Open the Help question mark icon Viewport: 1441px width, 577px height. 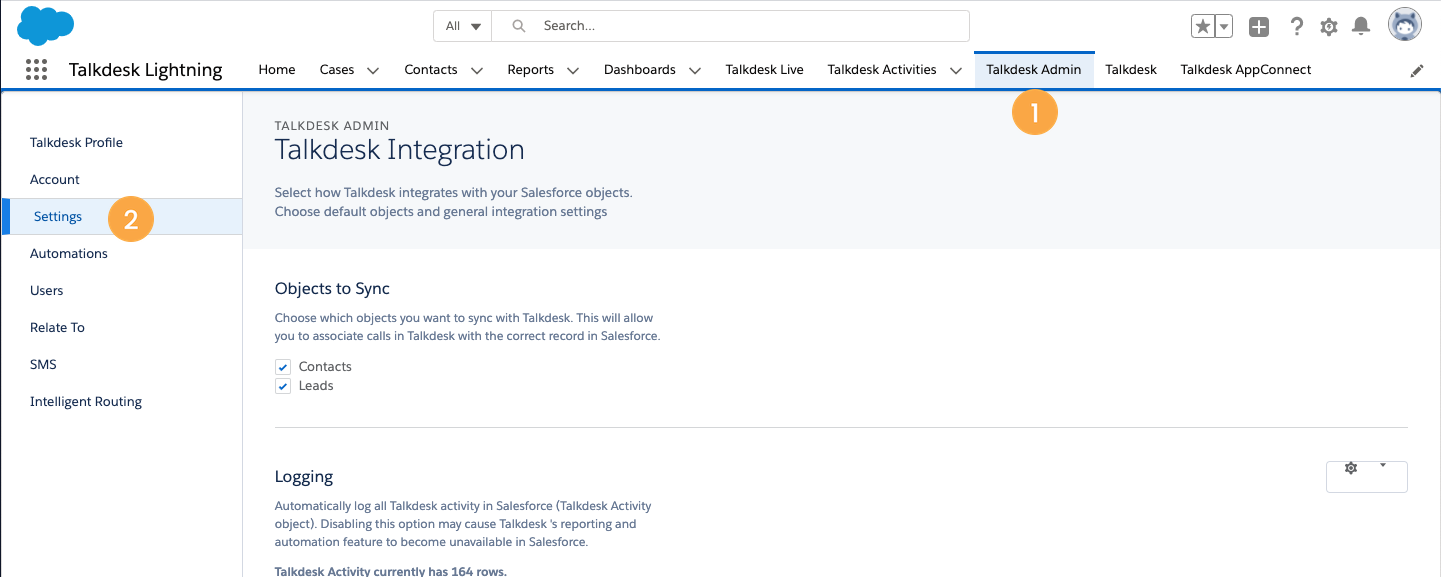tap(1297, 27)
